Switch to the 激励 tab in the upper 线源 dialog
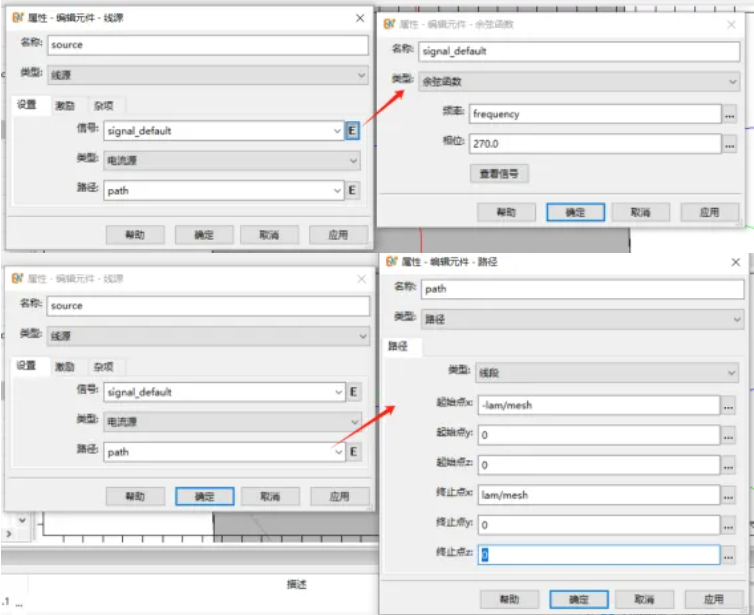This screenshot has width=754, height=615. (x=64, y=105)
